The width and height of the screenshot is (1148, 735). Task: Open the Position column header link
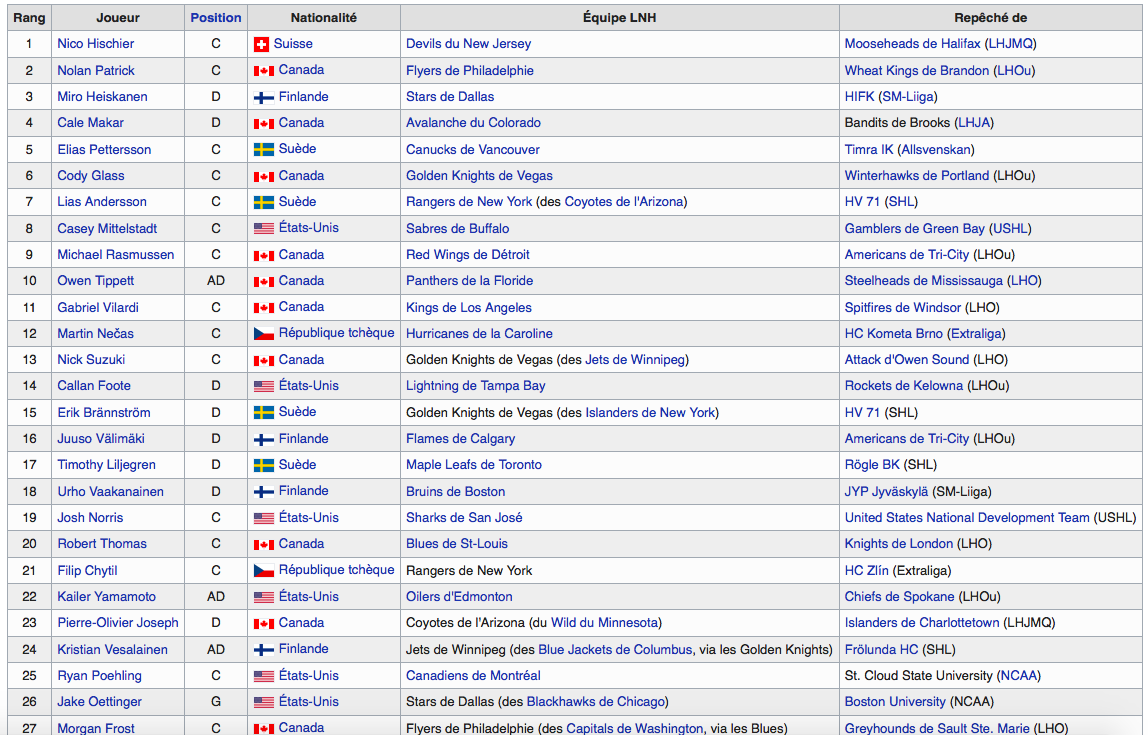216,18
